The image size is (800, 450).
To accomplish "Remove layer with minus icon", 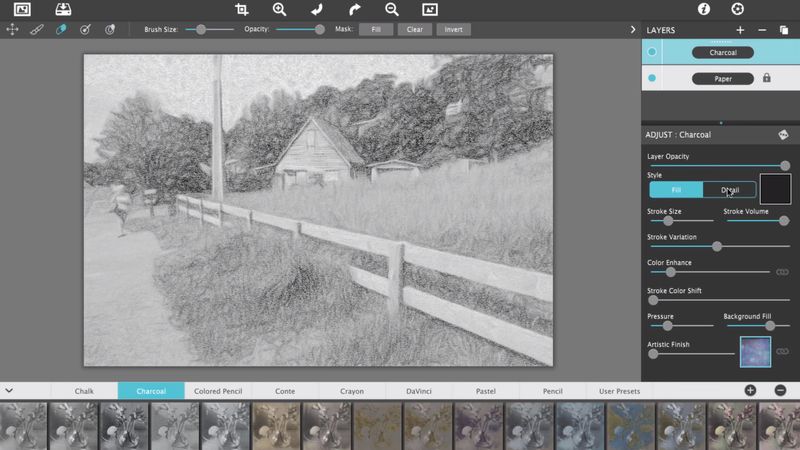I will [762, 30].
